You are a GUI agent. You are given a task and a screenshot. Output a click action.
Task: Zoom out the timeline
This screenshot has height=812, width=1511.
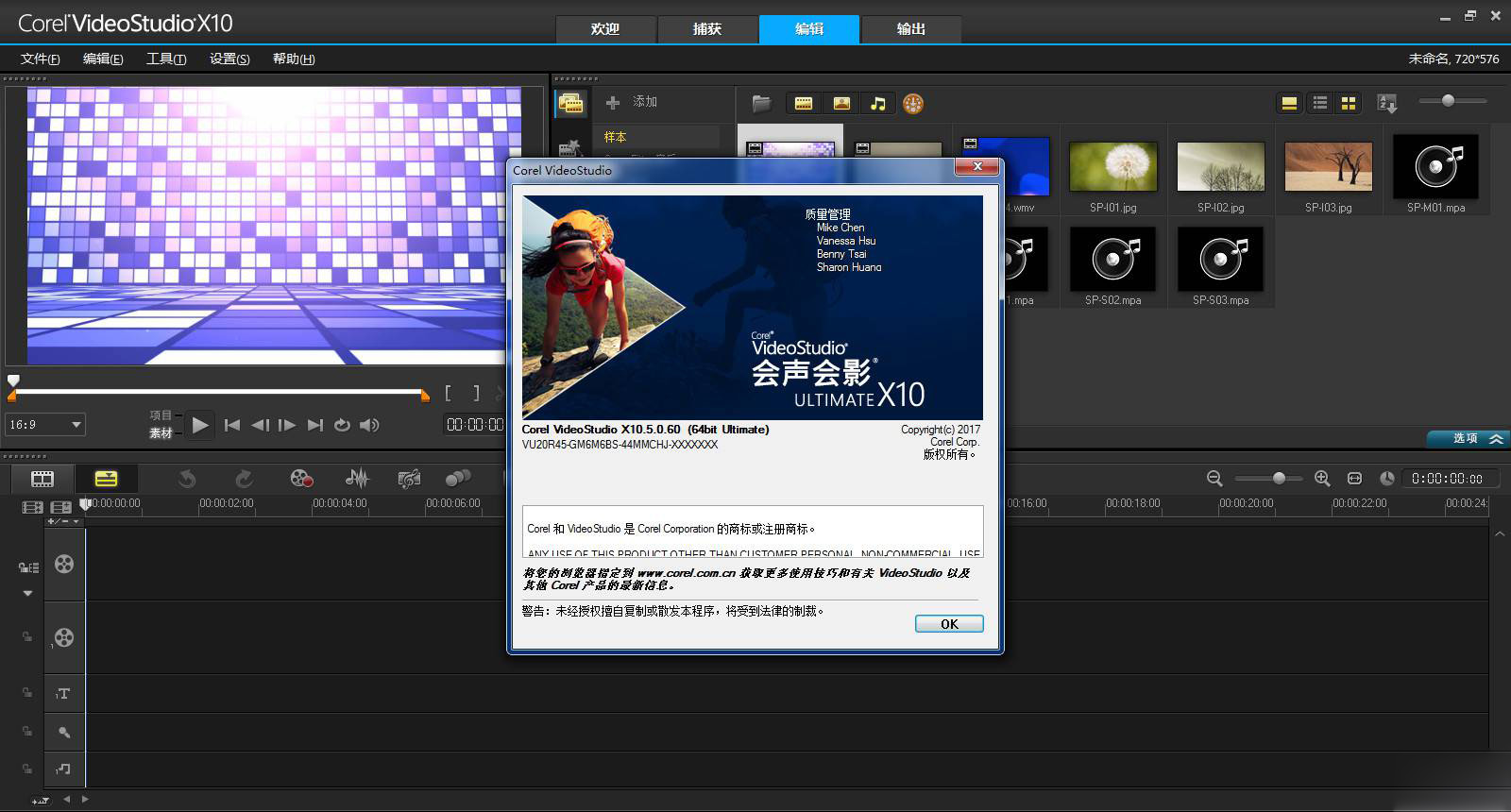1214,479
